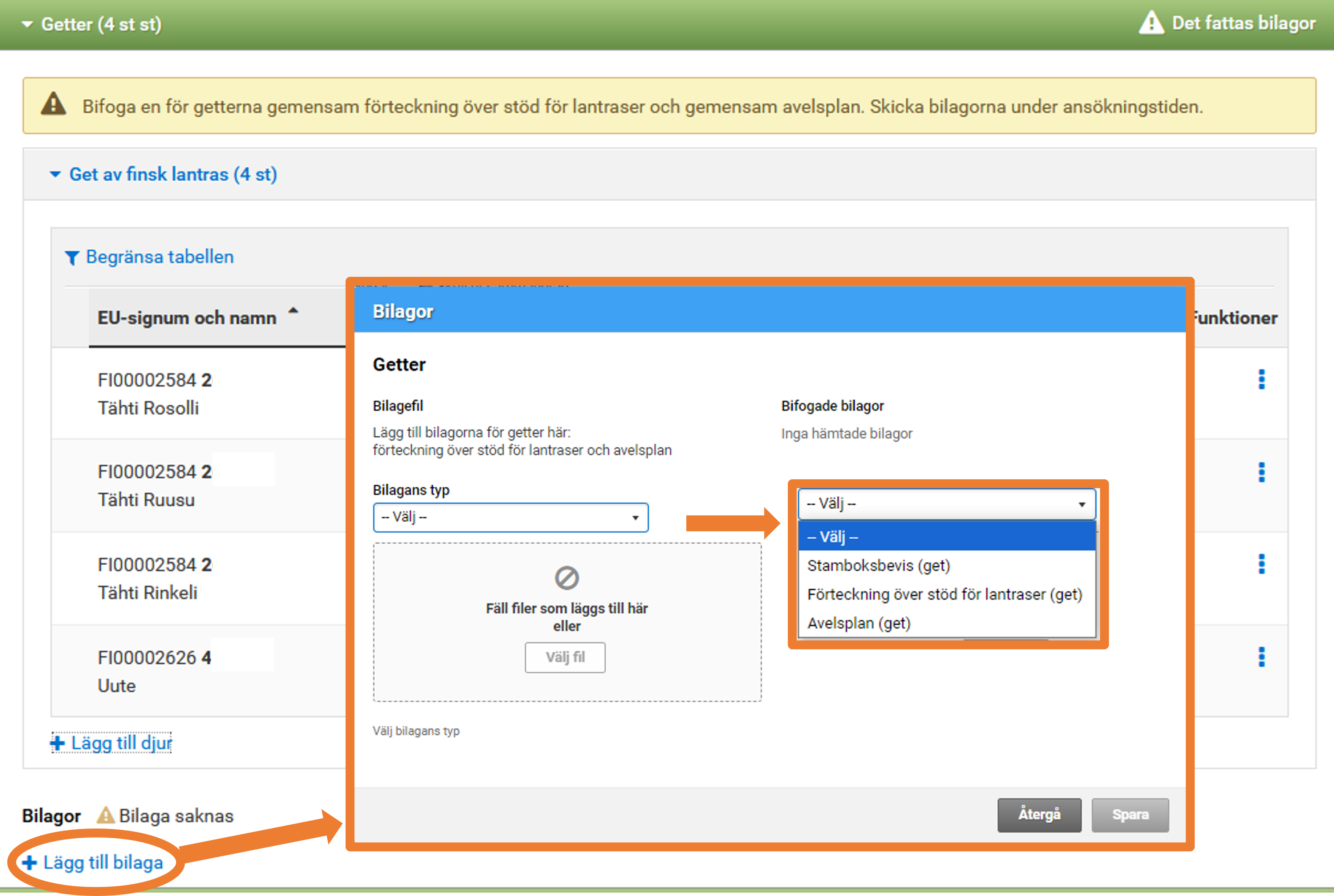Click the filter icon beside Begränsa tabellen

tap(71, 258)
